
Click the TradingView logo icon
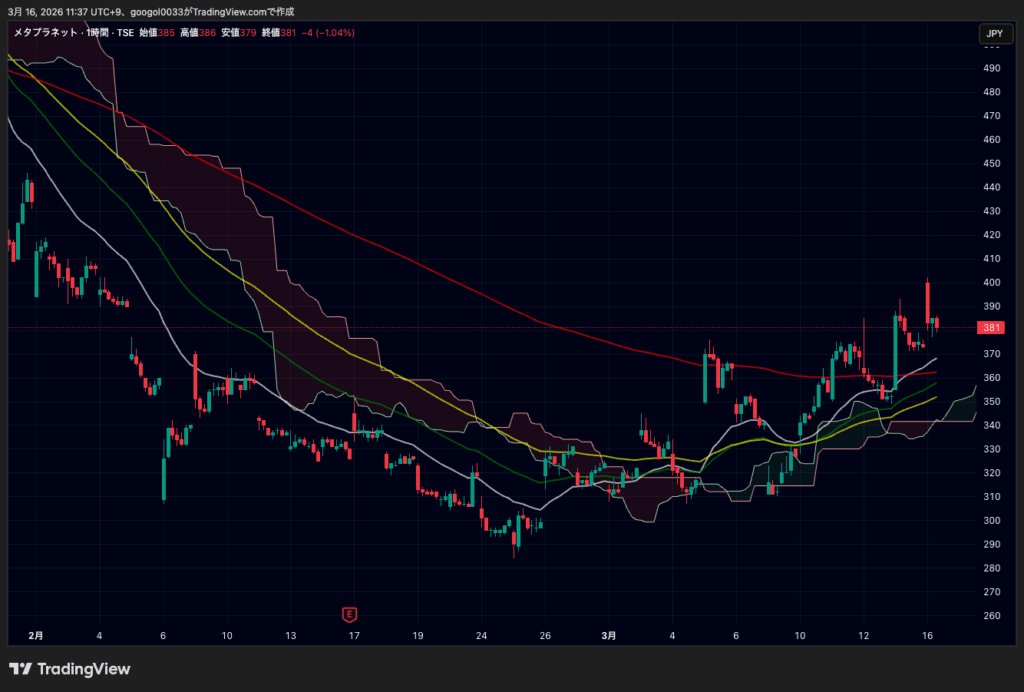(18, 669)
